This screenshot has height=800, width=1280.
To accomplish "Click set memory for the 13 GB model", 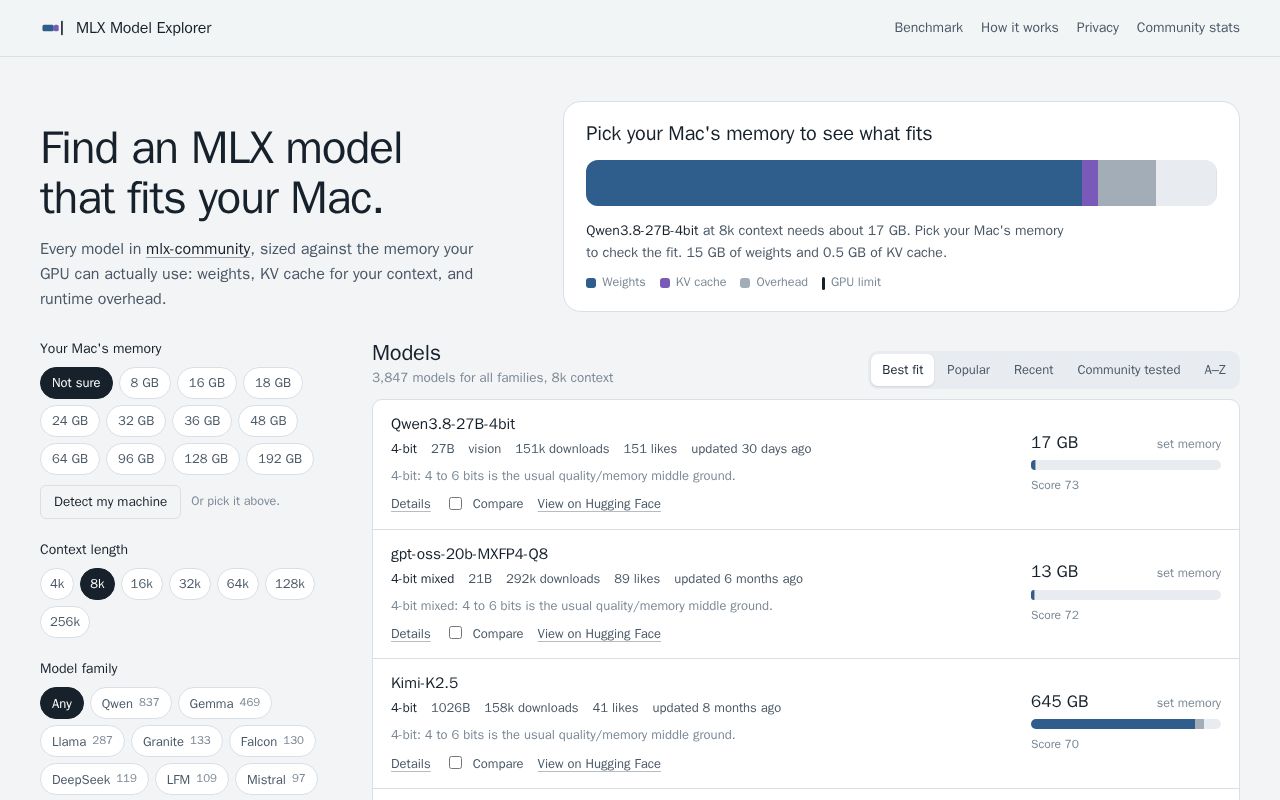I will coord(1189,573).
